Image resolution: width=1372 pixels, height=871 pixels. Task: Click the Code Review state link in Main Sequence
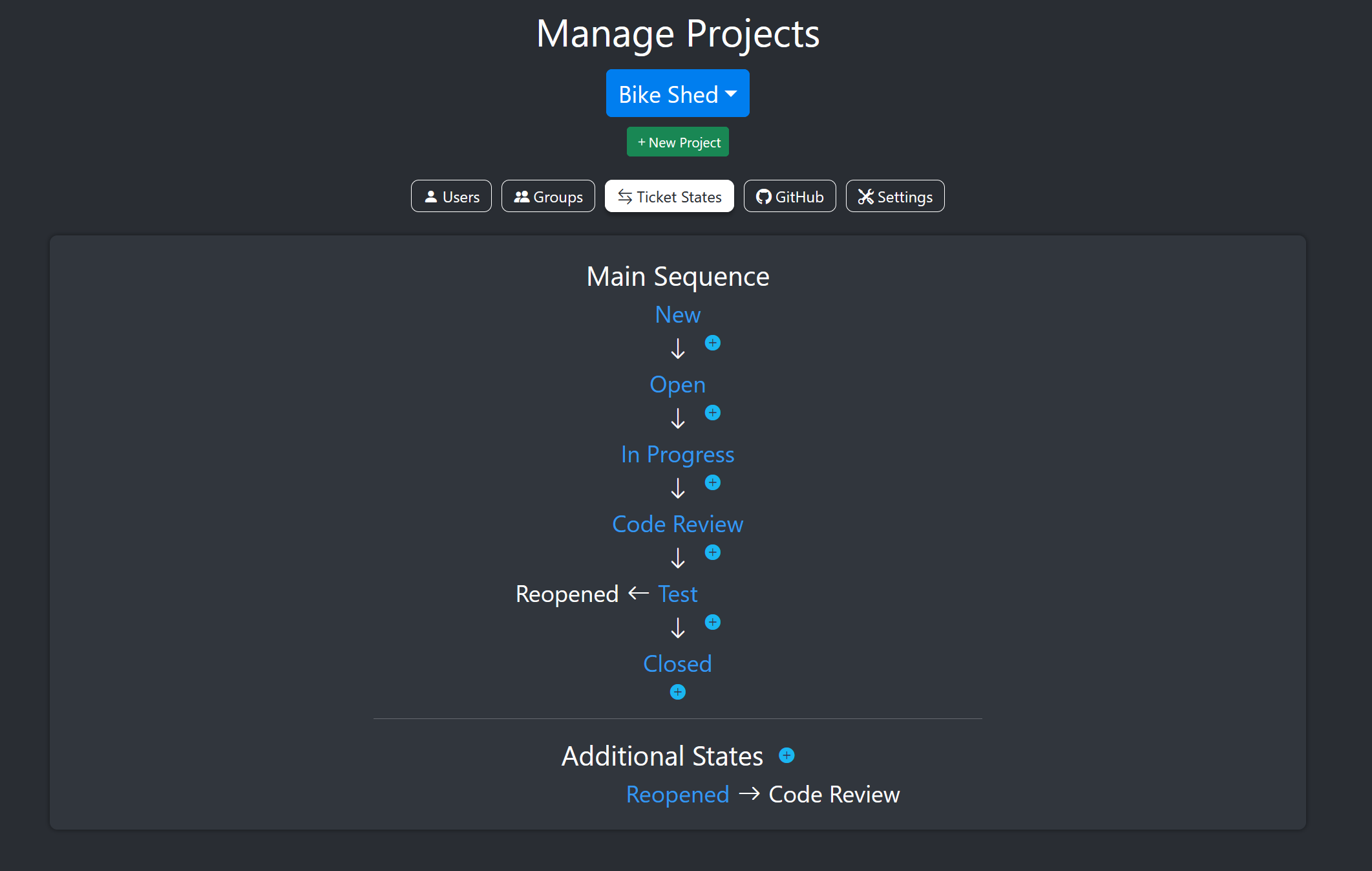(677, 524)
